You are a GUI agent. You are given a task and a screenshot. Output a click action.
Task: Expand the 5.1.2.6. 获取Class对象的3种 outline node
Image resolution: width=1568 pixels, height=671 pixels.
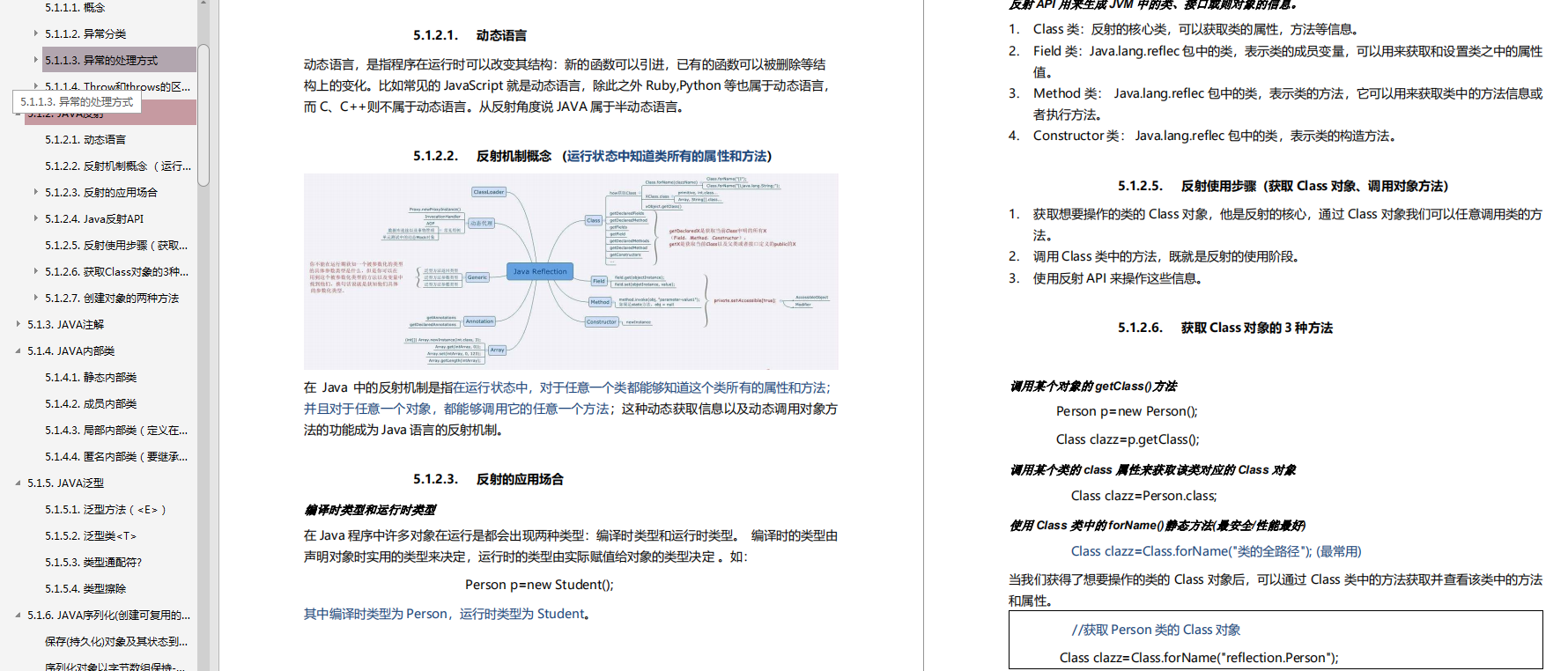pos(36,271)
